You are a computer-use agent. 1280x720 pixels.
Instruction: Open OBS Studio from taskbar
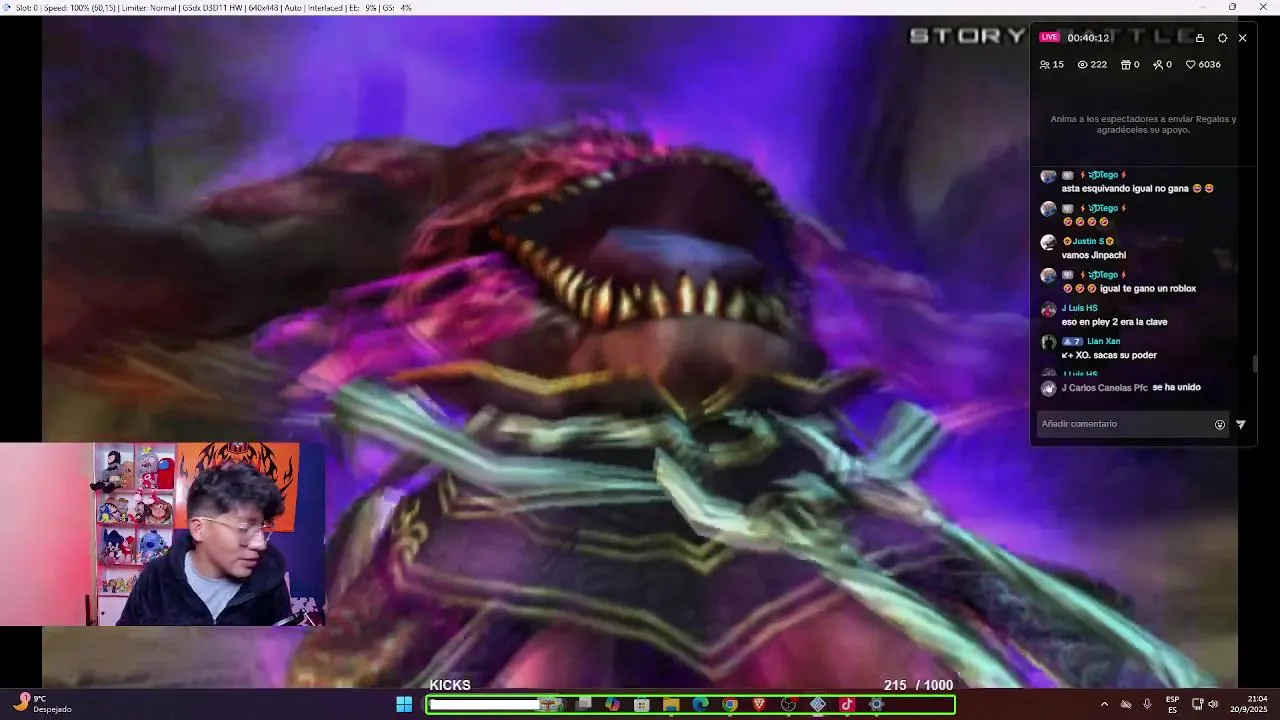coord(788,704)
